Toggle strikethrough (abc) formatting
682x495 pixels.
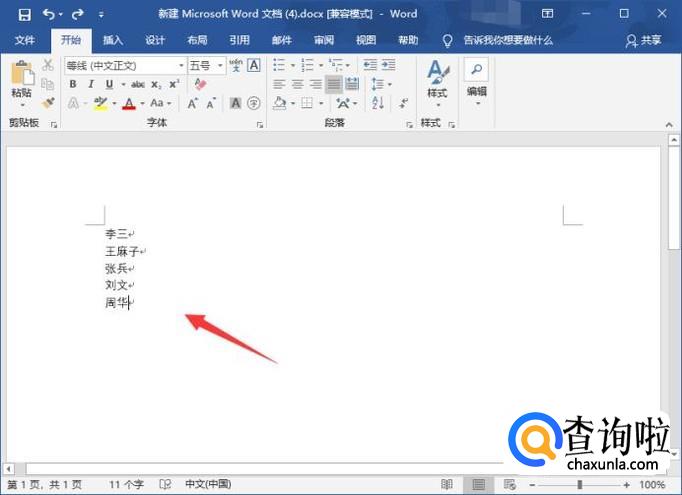tap(138, 84)
